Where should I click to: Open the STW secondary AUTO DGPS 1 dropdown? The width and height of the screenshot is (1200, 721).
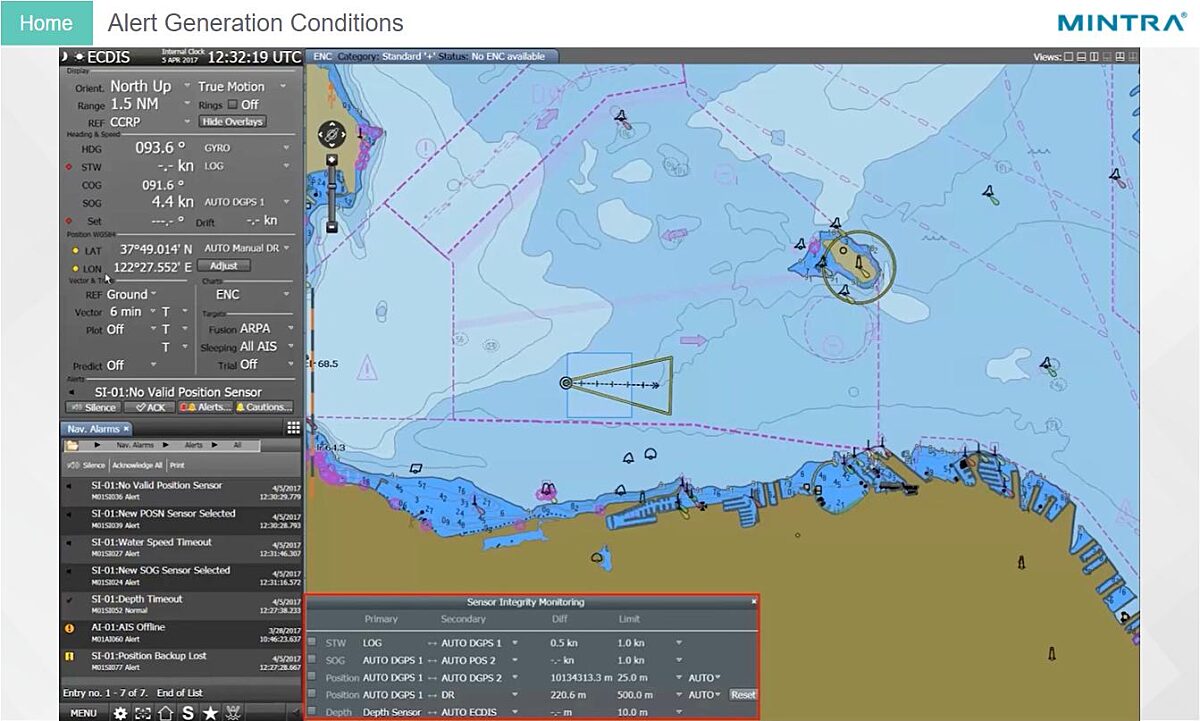click(515, 643)
